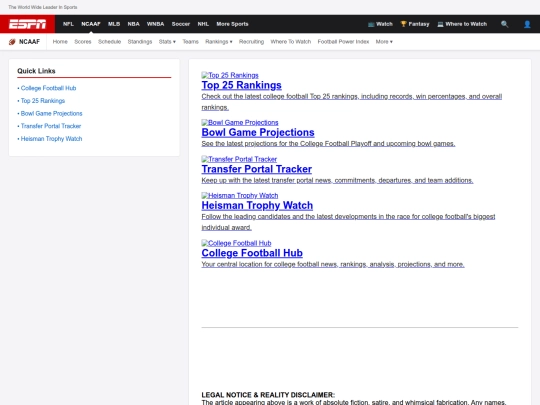Click the 'See the latest projections' description
This screenshot has height=405, width=540.
click(328, 144)
